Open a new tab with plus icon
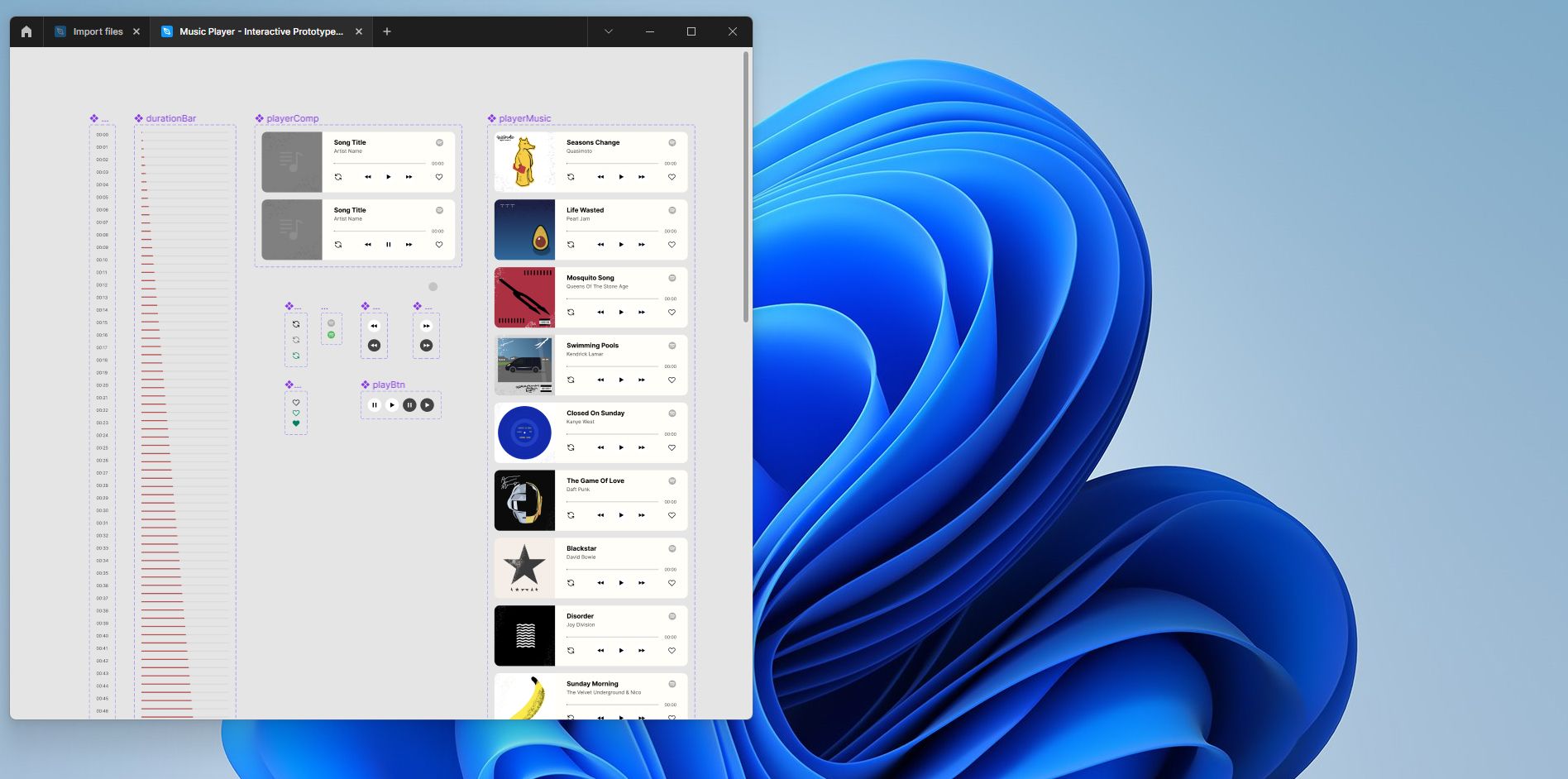 click(387, 31)
